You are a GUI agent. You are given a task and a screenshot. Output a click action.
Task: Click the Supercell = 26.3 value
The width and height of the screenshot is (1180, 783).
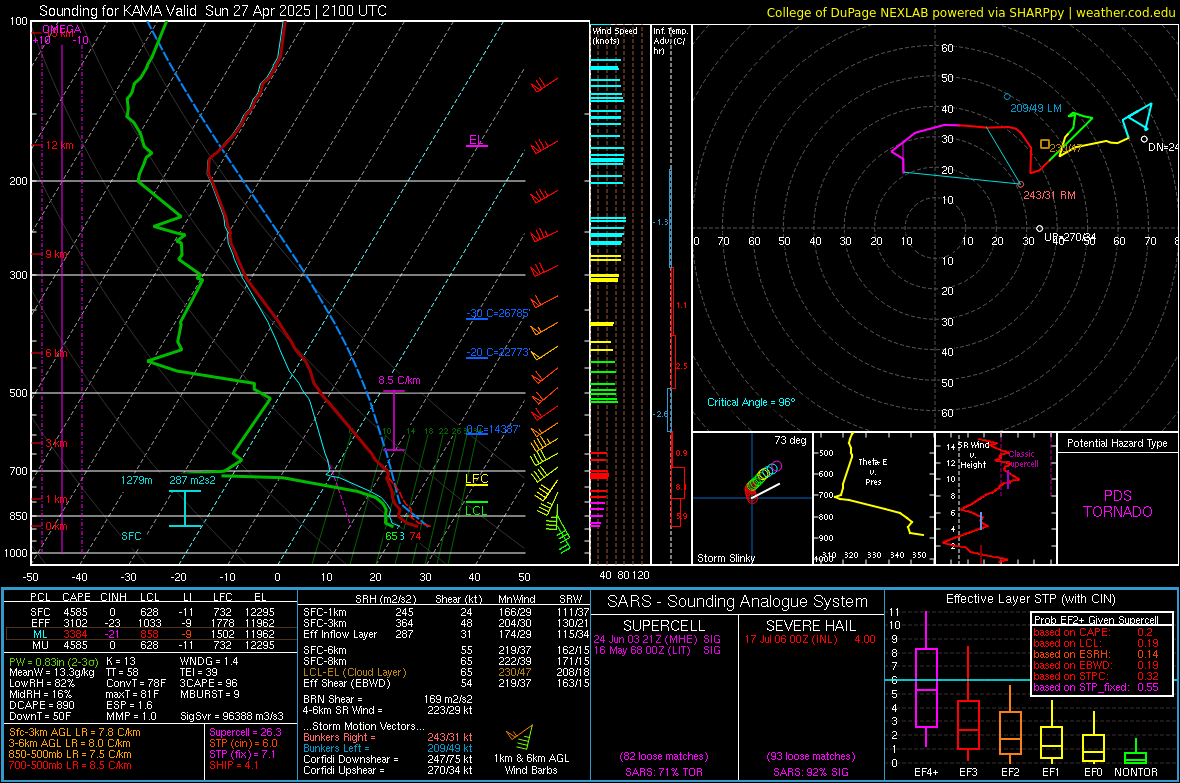(245, 733)
